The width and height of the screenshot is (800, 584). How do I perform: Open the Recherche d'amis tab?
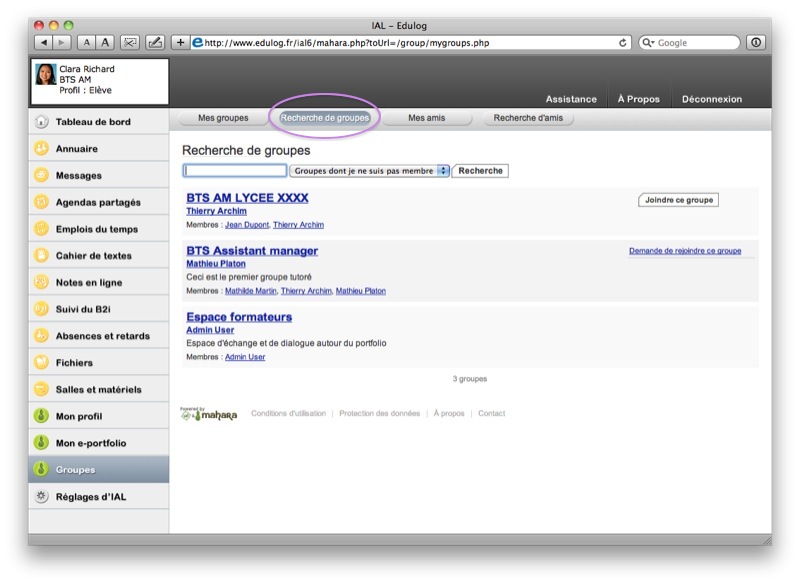pyautogui.click(x=528, y=118)
